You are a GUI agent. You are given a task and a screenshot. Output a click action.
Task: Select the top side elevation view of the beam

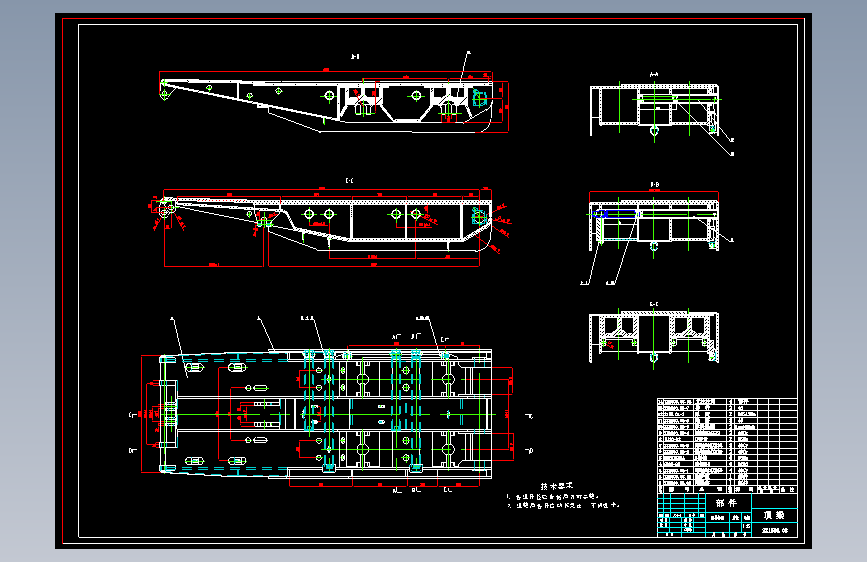[x=334, y=101]
